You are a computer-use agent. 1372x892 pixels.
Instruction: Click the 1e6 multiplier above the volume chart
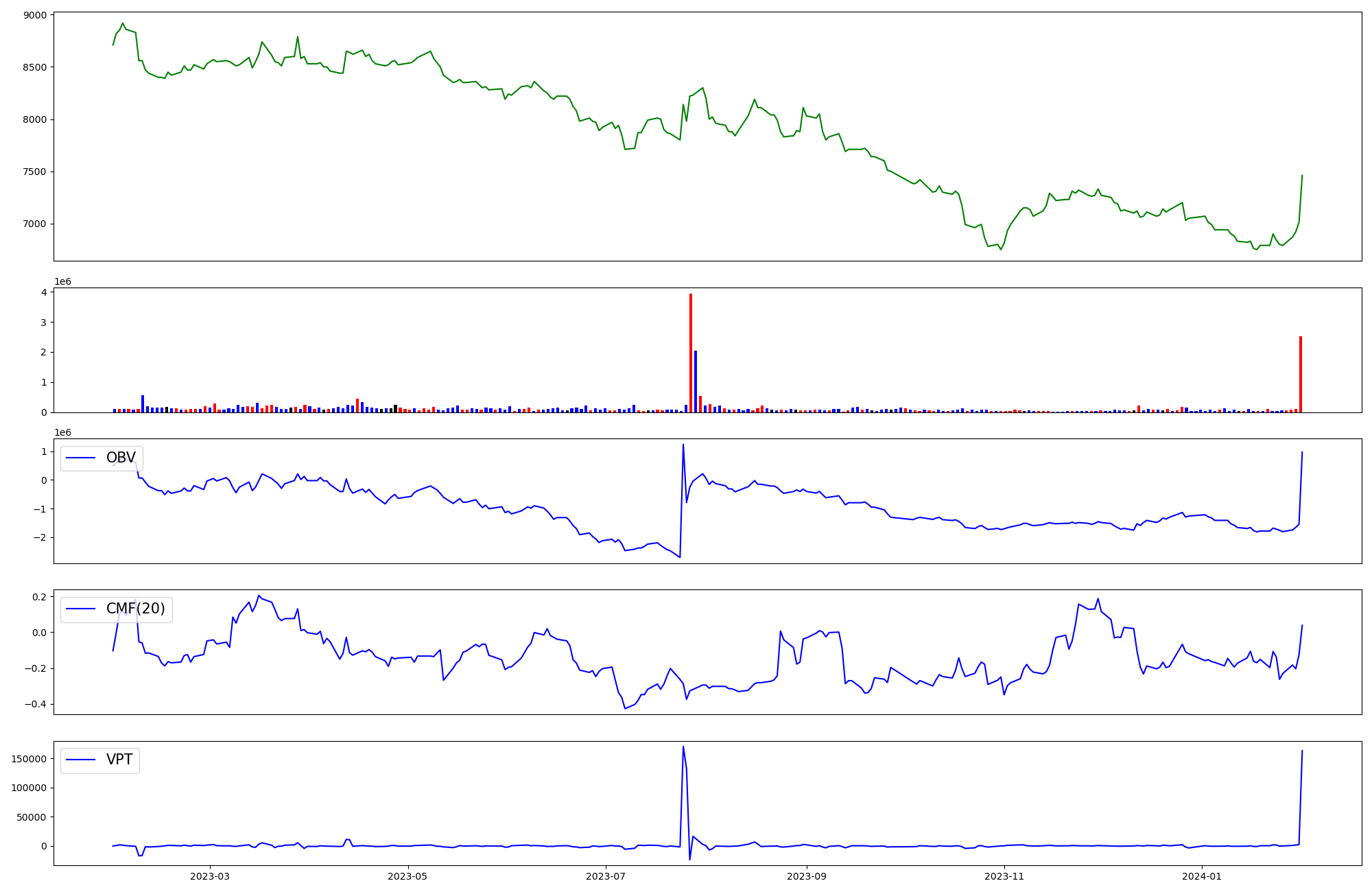tap(62, 282)
